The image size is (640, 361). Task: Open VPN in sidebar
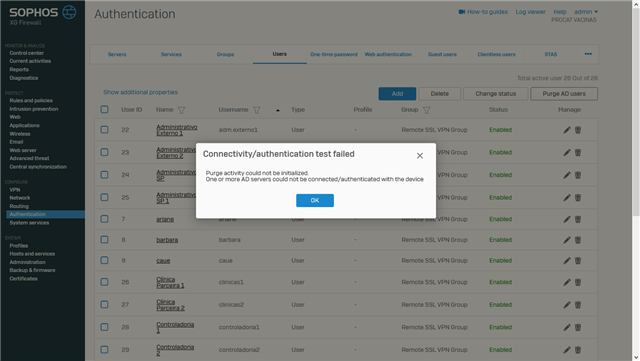click(15, 190)
